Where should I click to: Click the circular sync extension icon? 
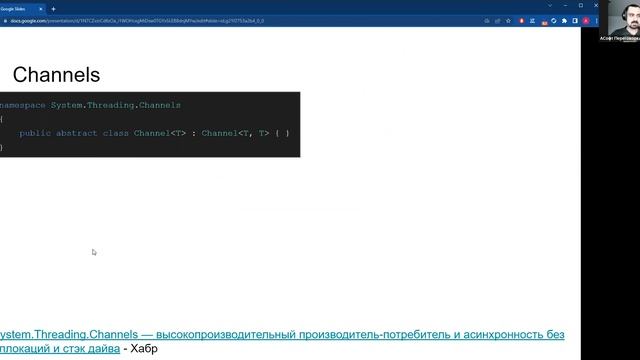tap(553, 21)
